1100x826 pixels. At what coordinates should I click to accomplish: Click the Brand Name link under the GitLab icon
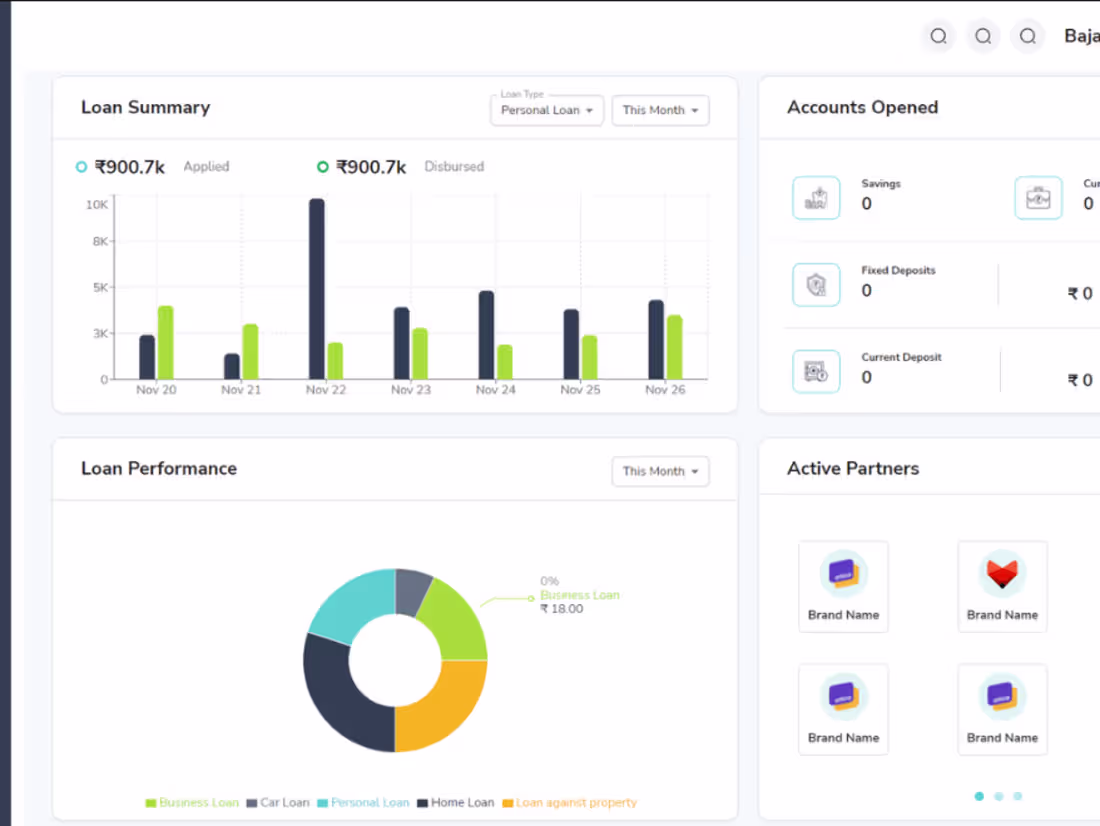point(1002,614)
